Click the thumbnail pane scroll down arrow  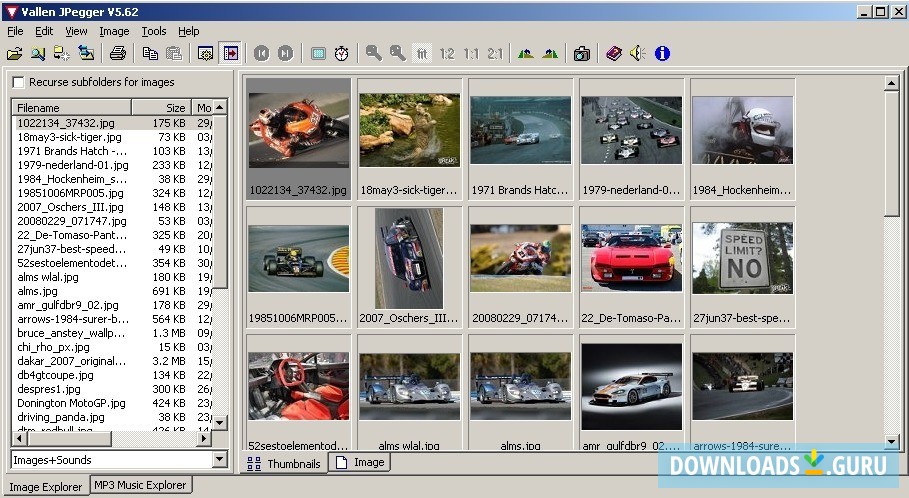[891, 442]
